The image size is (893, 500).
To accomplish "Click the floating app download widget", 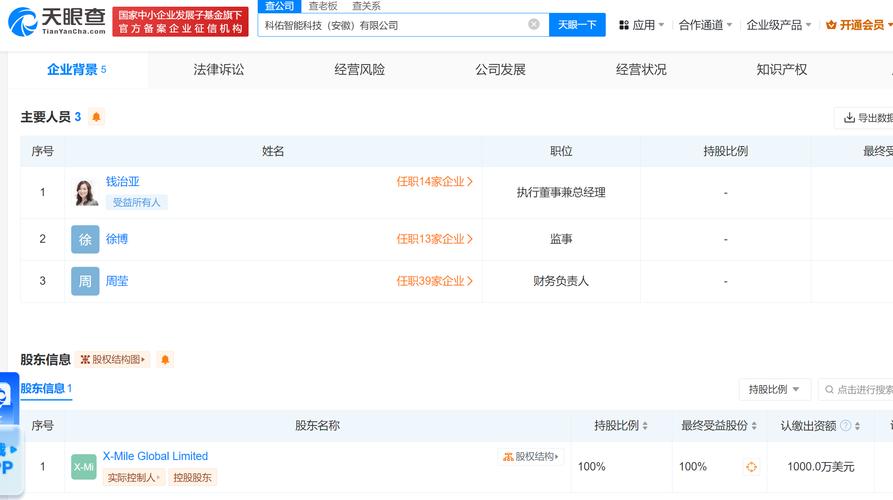I will tap(10, 434).
